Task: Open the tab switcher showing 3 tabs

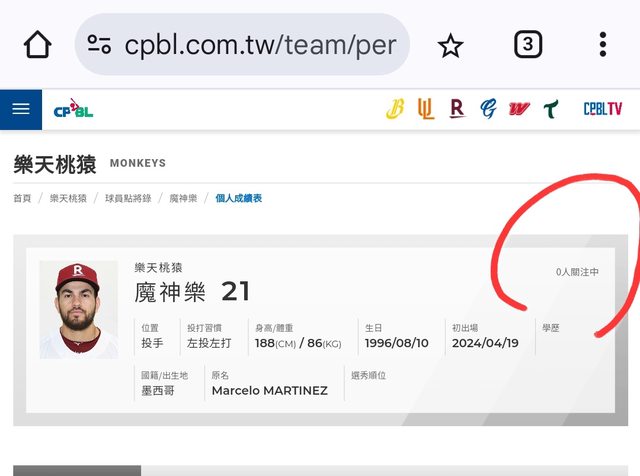Action: coord(528,44)
